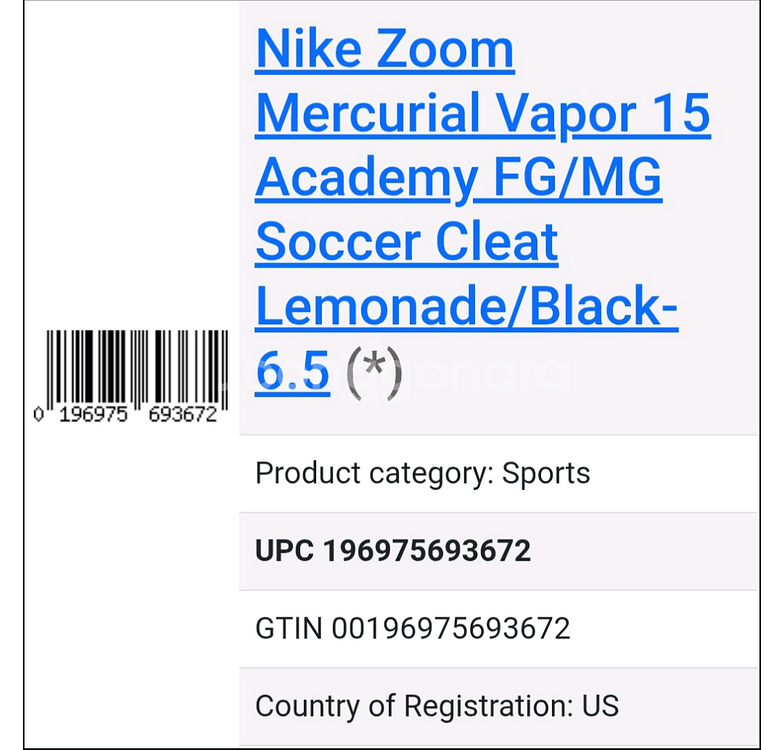
Task: Click the word "Sports" in the category
Action: pyautogui.click(x=546, y=473)
